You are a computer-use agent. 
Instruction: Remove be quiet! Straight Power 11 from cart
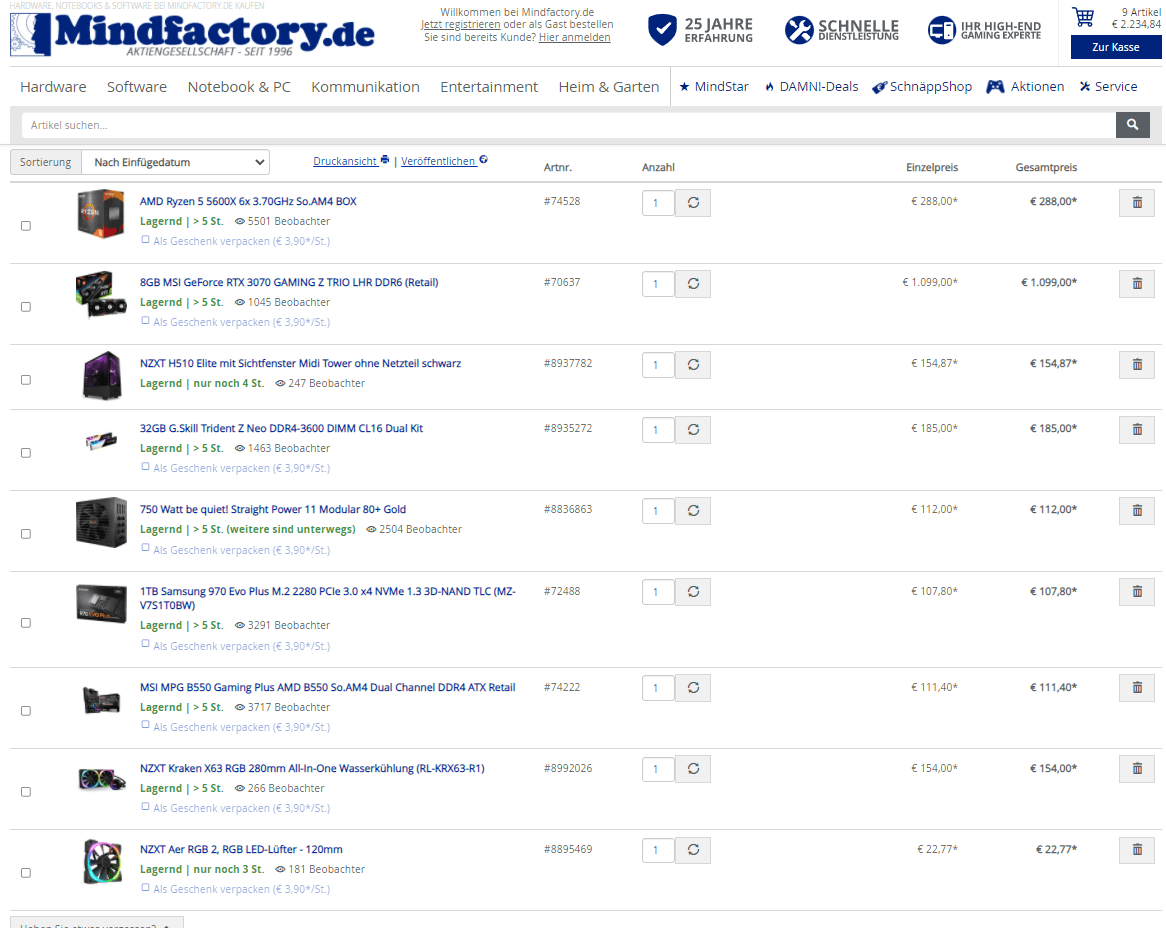point(1137,511)
